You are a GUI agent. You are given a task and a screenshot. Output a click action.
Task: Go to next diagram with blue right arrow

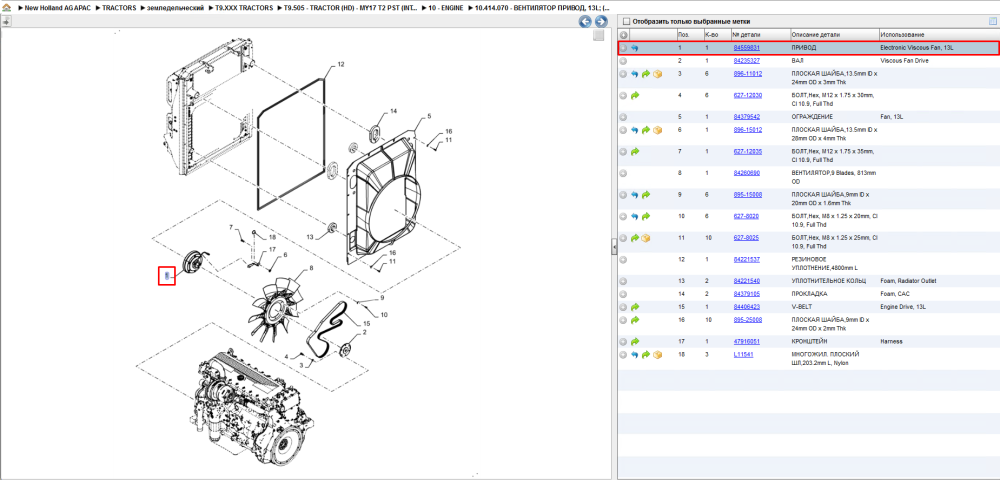600,22
